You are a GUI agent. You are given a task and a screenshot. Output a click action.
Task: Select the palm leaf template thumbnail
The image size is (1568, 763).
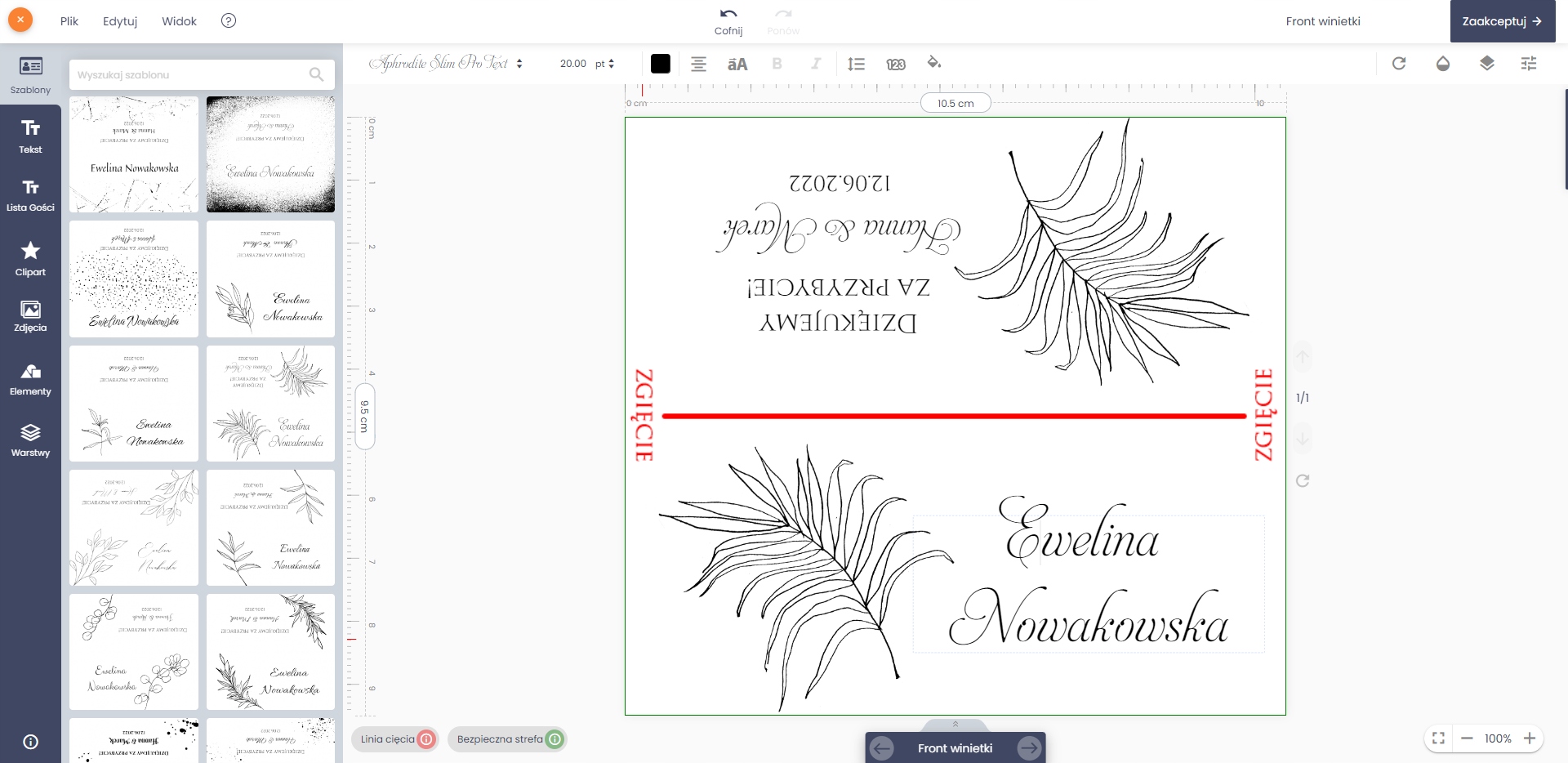click(270, 404)
